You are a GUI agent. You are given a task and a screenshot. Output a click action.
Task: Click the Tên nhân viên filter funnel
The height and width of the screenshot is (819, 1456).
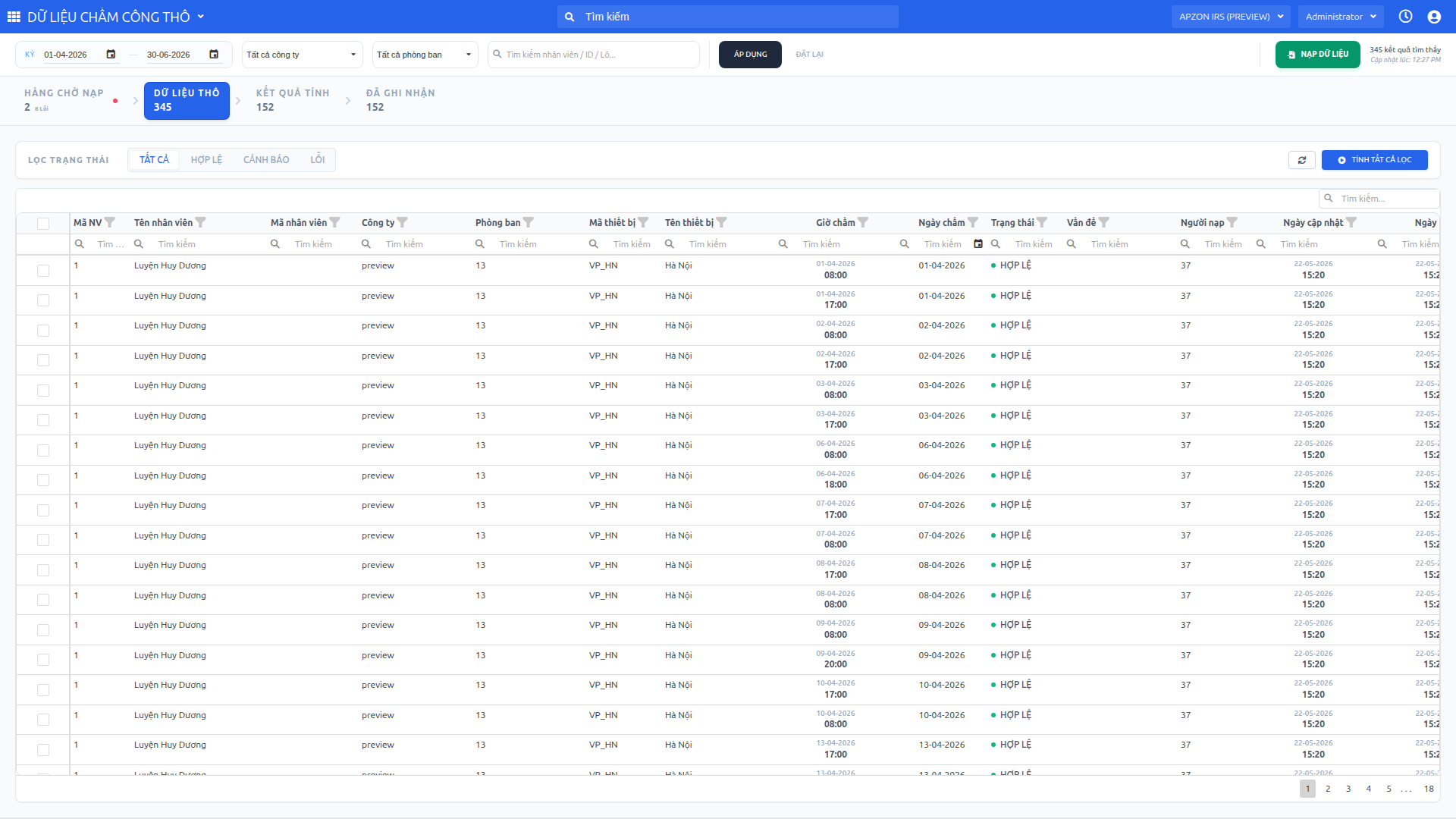point(200,222)
